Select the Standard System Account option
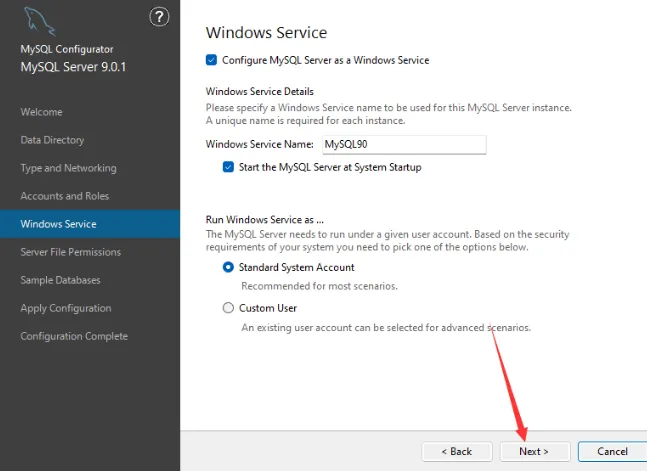Screen dimensions: 647x471 (228, 267)
